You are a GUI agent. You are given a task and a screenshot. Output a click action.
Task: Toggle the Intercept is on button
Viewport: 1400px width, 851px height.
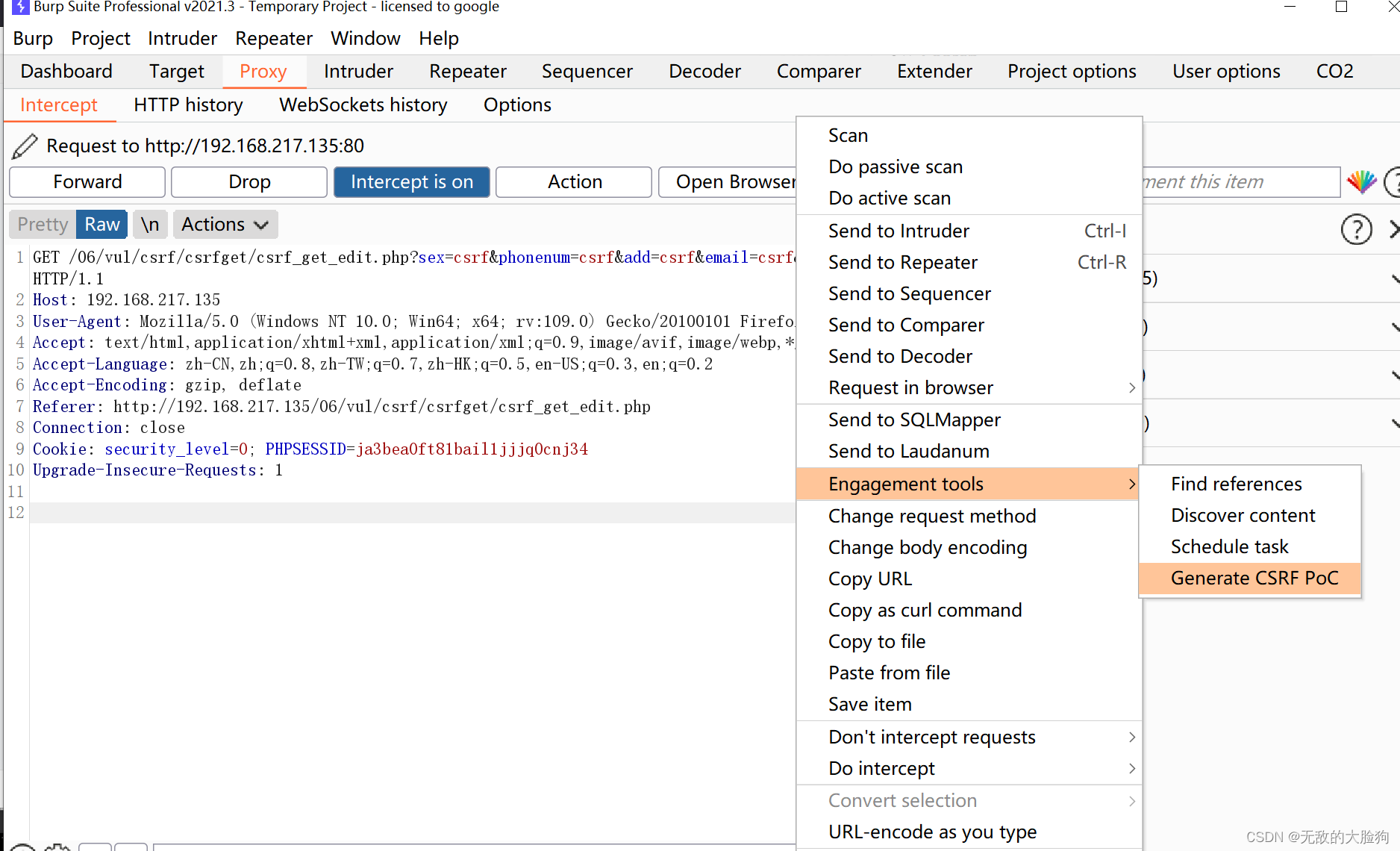[412, 182]
